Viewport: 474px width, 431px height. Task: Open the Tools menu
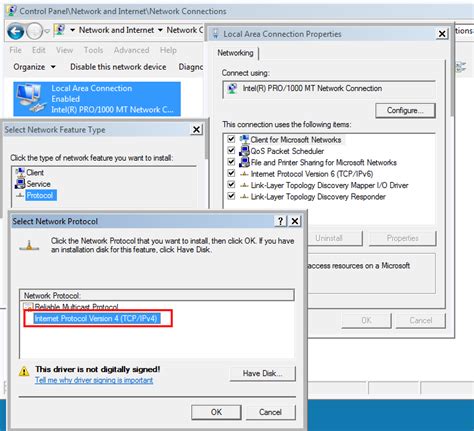[93, 50]
